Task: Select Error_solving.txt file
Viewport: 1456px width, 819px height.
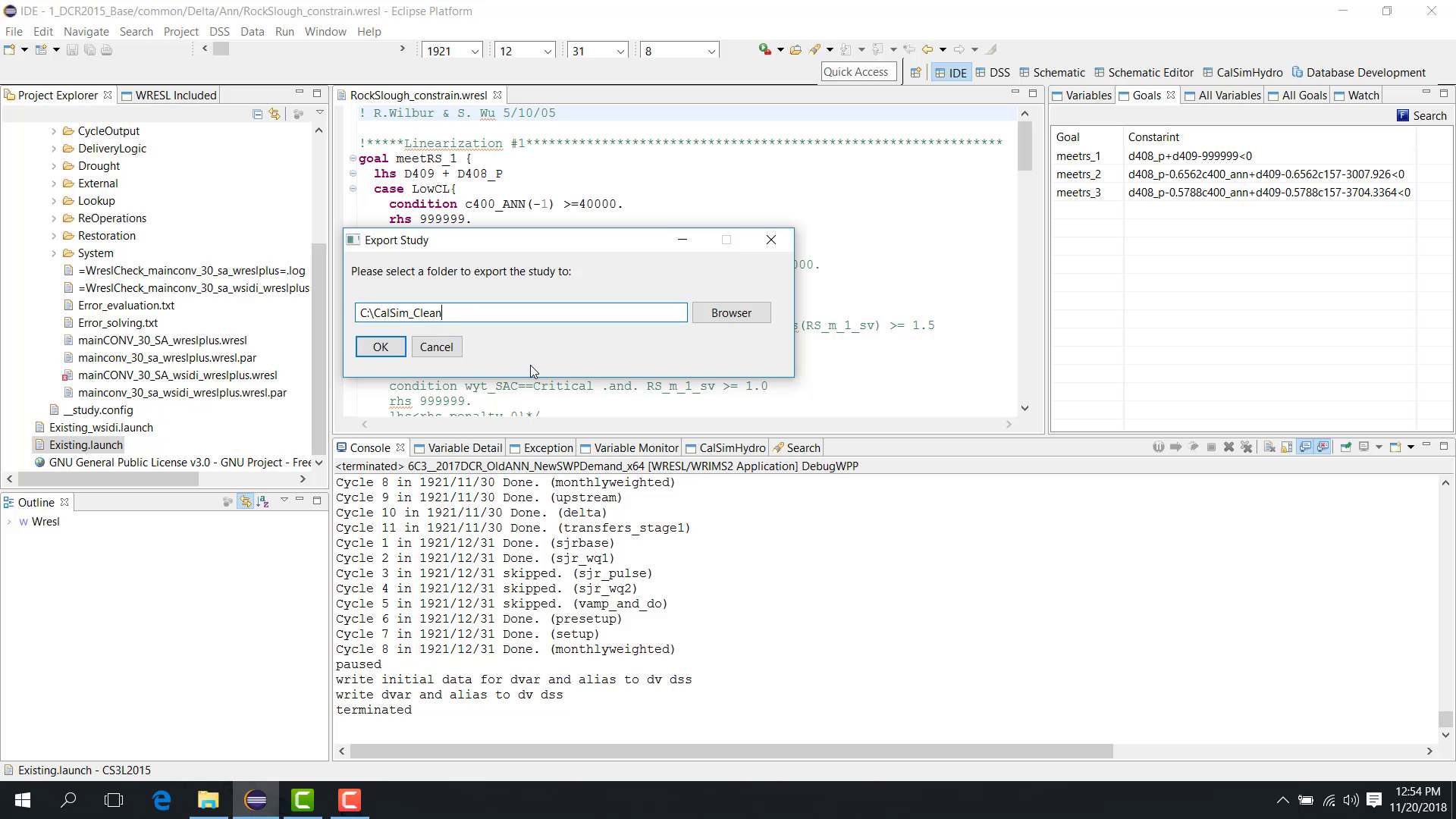Action: coord(118,323)
